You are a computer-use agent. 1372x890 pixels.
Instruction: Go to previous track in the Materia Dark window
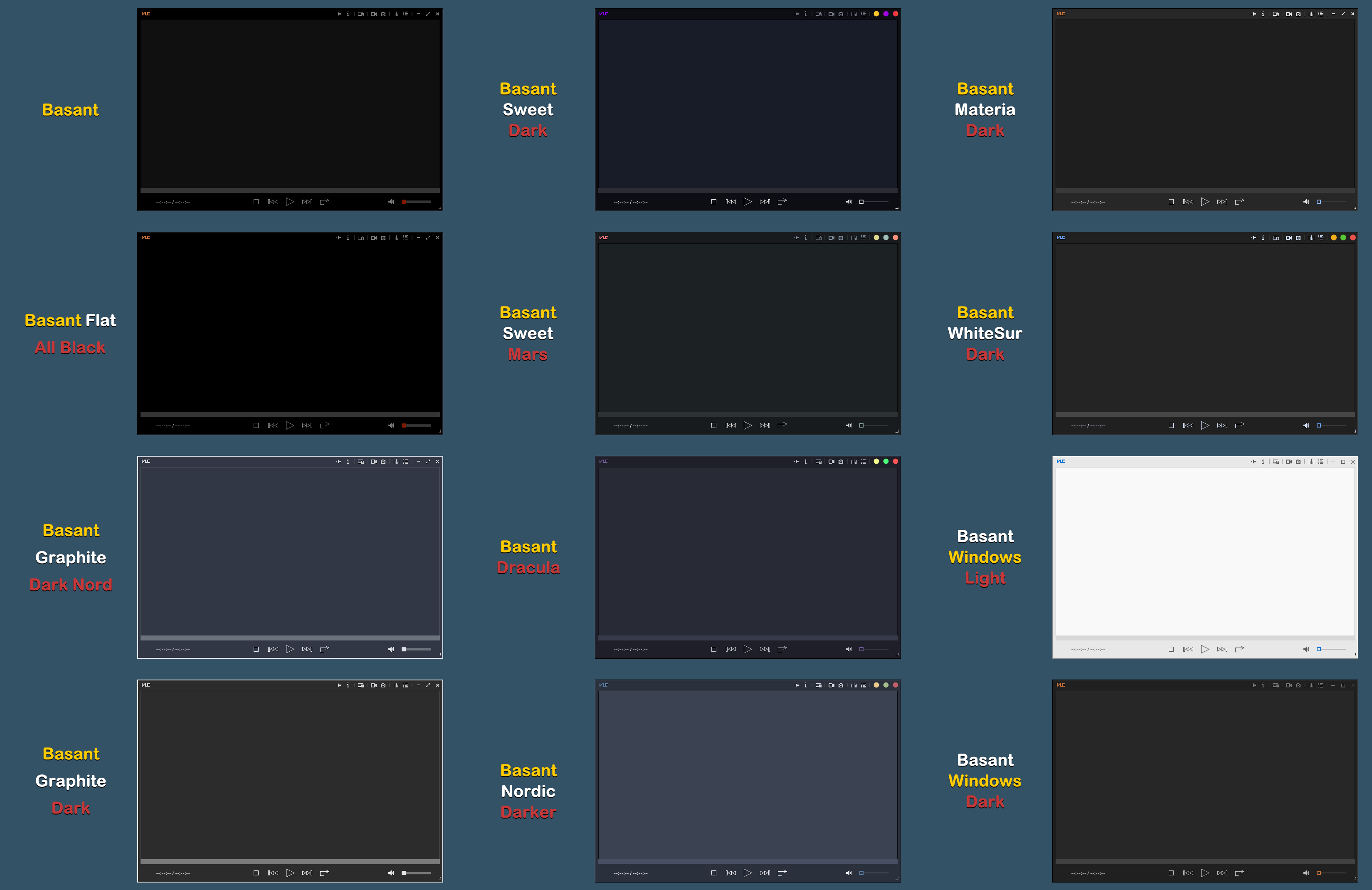click(1187, 201)
